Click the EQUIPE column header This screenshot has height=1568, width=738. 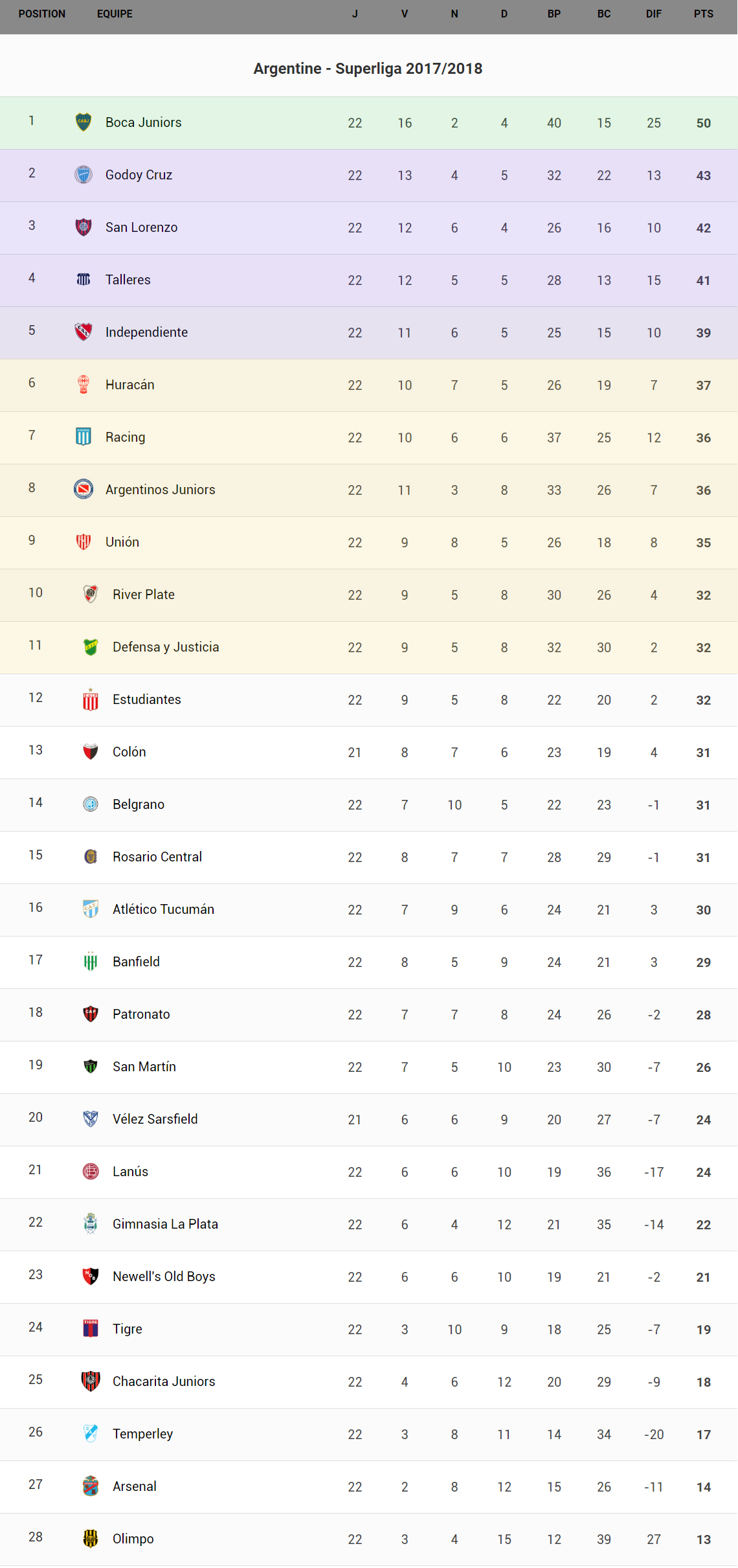click(115, 14)
